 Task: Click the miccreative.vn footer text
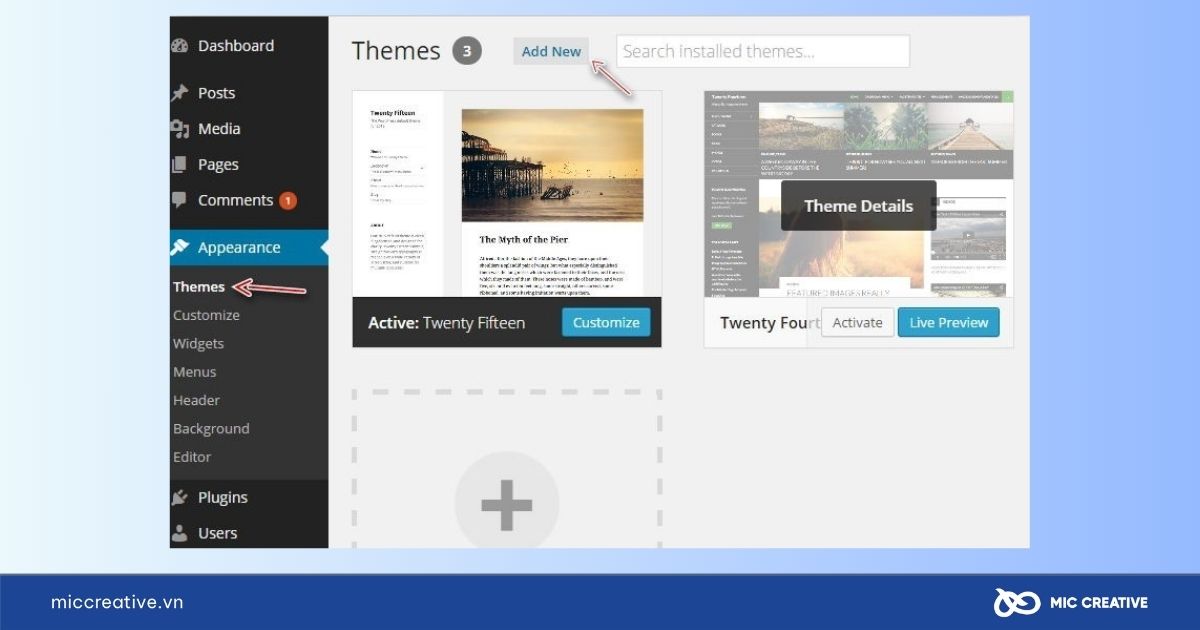tap(117, 602)
